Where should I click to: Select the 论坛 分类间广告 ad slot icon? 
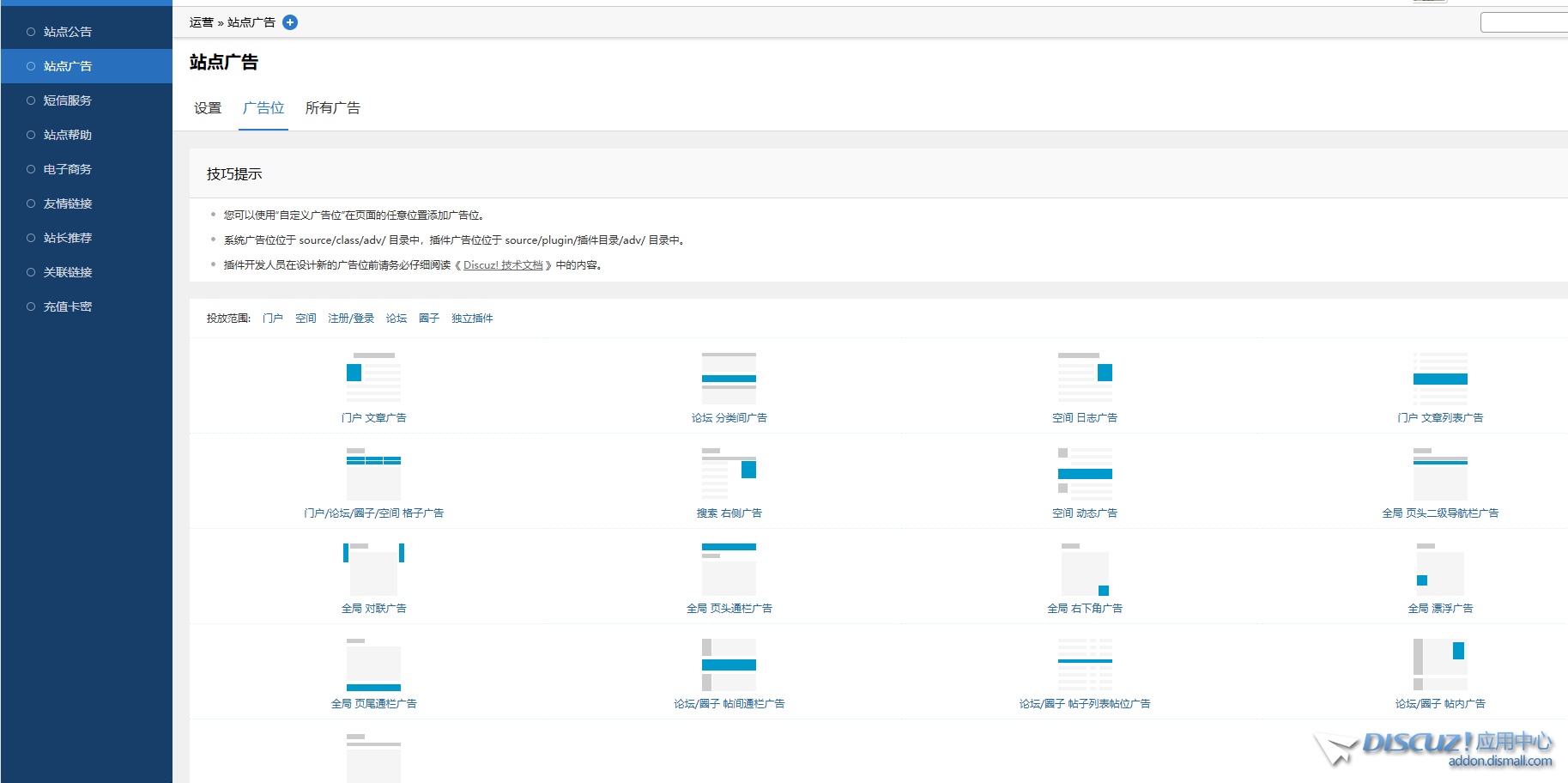click(729, 378)
